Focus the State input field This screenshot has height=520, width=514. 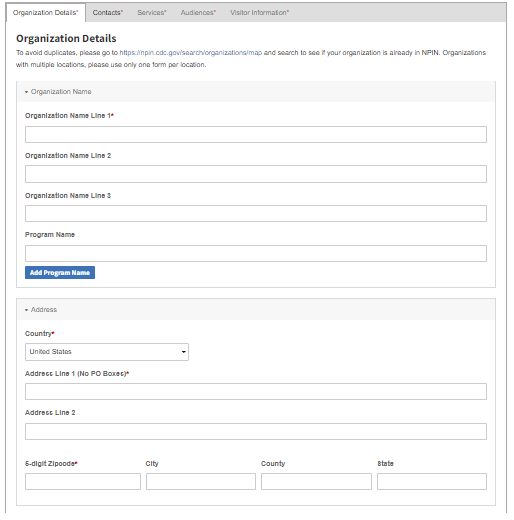(432, 481)
